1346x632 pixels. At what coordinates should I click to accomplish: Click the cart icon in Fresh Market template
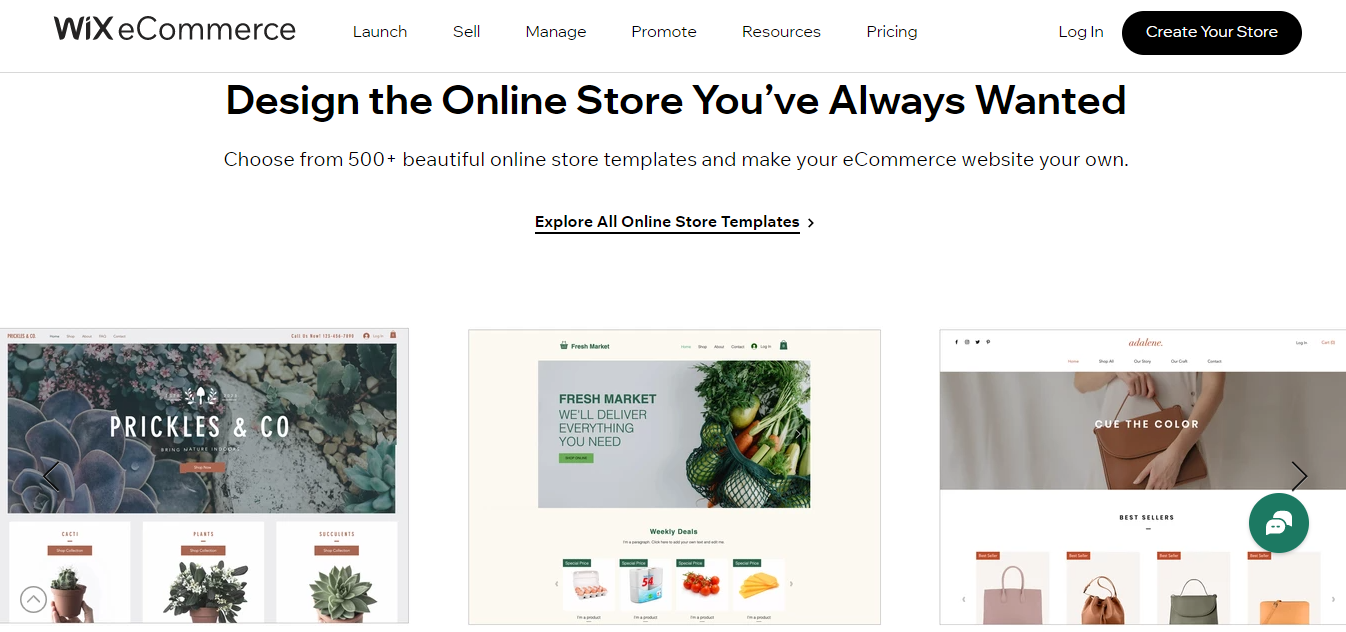[x=783, y=346]
